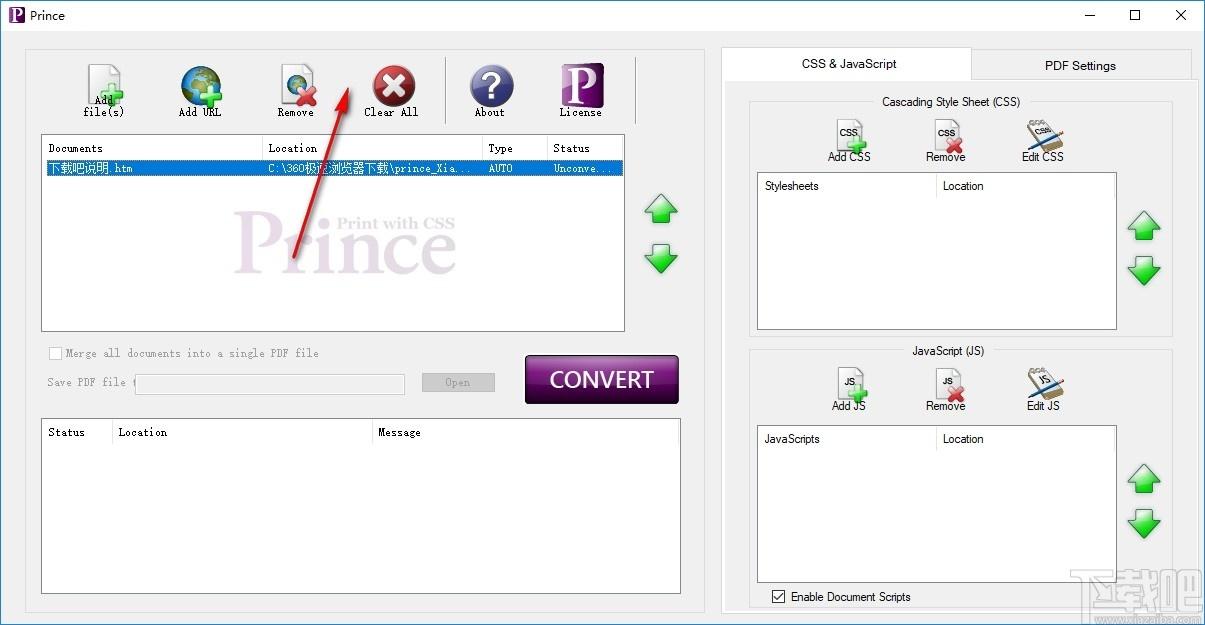Open the License dialog
The height and width of the screenshot is (625, 1205).
click(581, 90)
